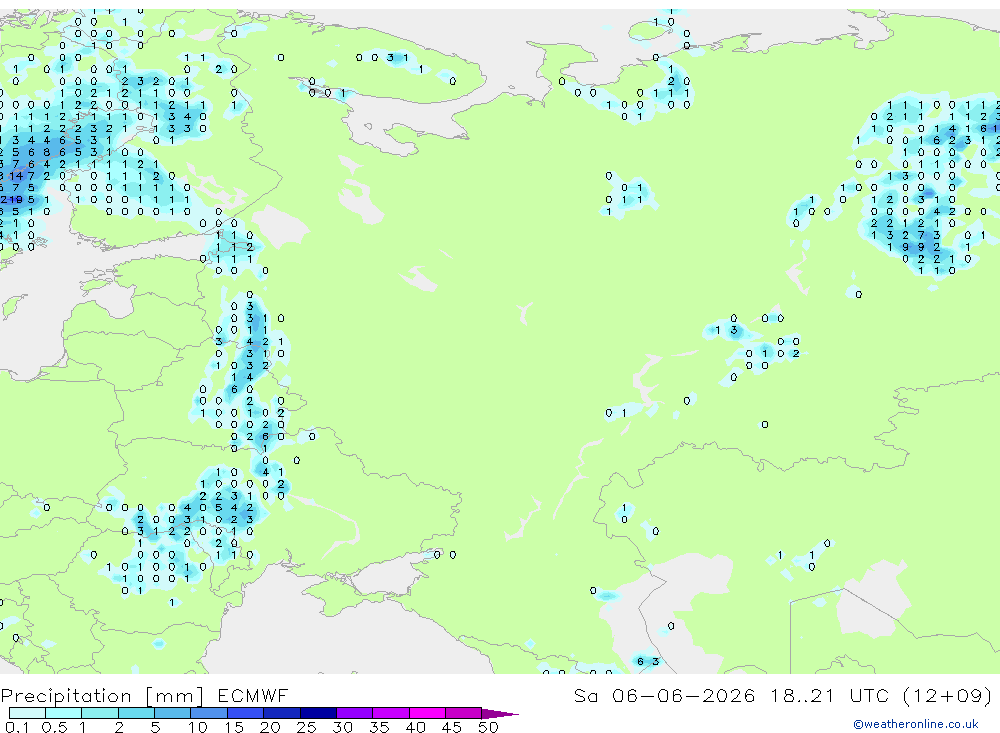This screenshot has width=1000, height=733.
Task: Click legend scale label "0.5"
Action: coord(54,727)
